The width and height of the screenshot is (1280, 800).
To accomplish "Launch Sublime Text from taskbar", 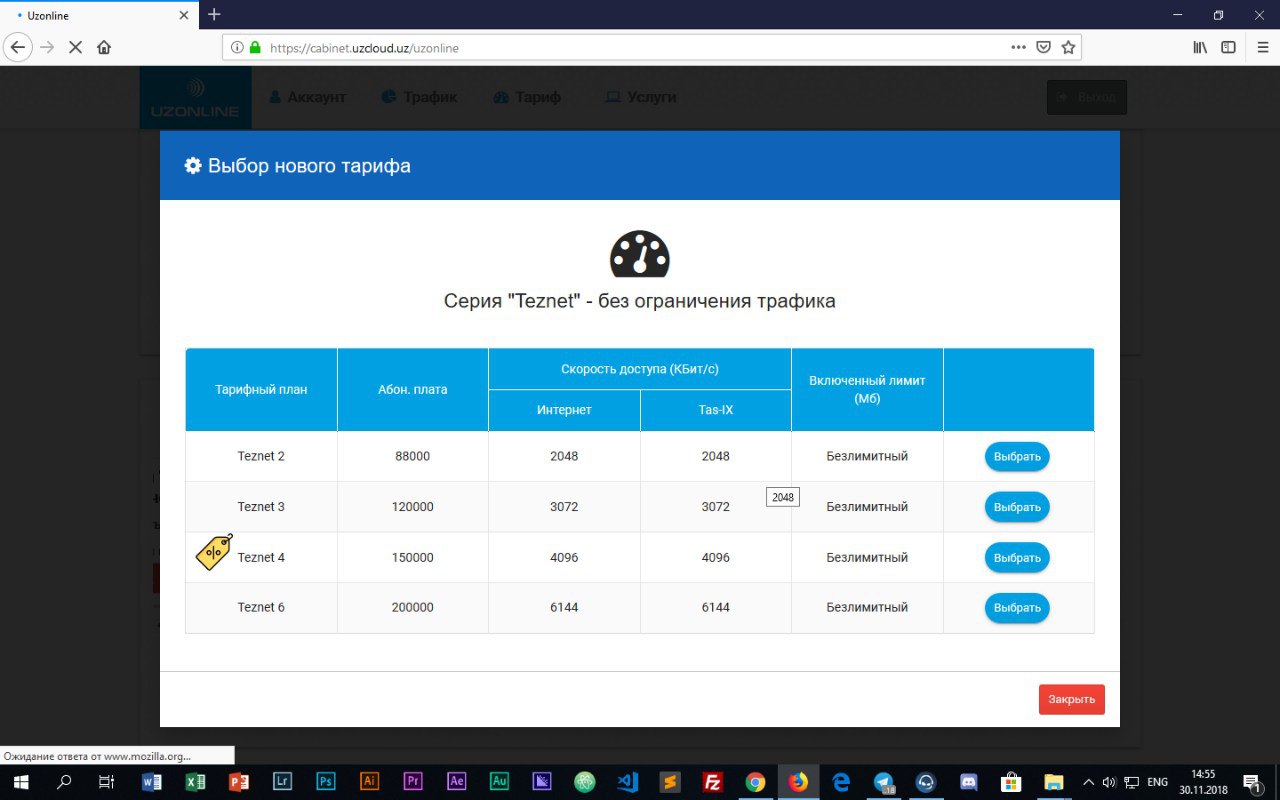I will point(670,782).
